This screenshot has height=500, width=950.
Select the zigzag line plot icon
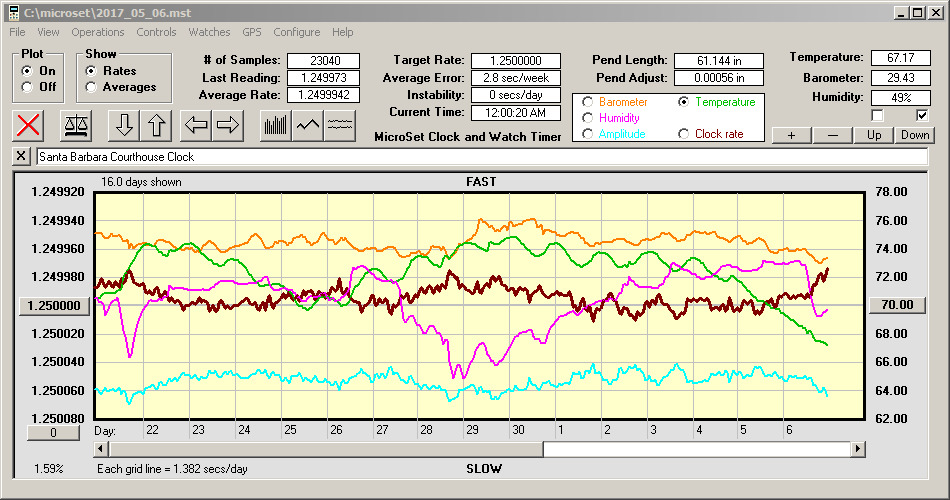(308, 125)
